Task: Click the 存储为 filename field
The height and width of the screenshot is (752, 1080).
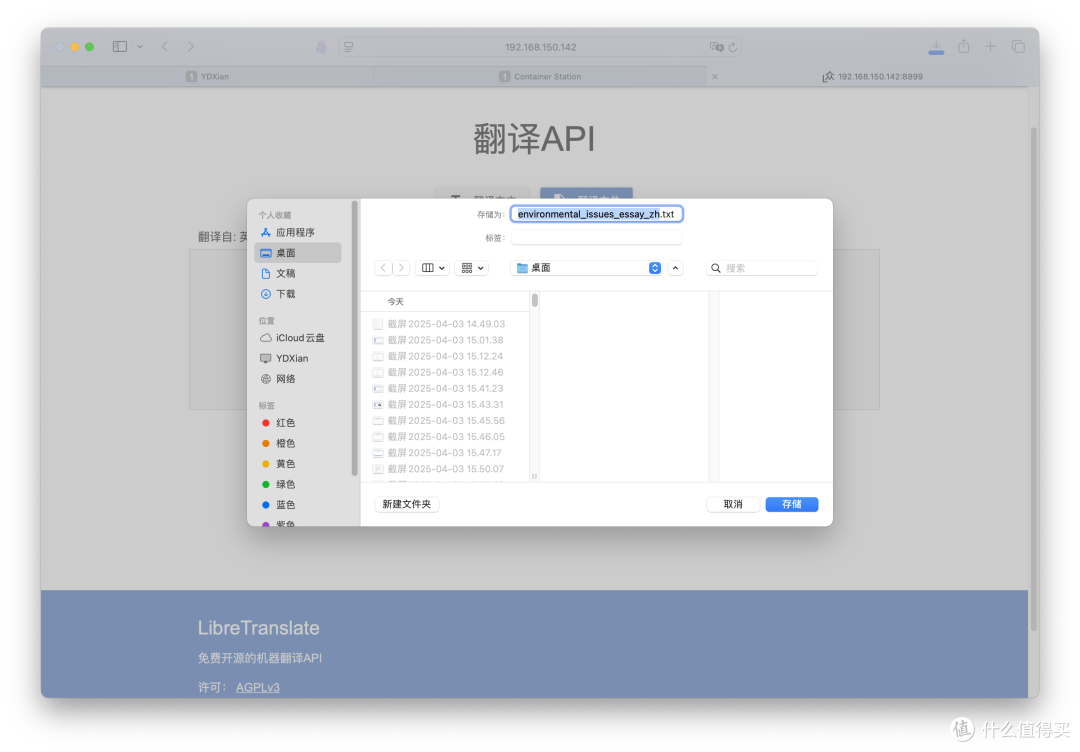Action: point(596,214)
